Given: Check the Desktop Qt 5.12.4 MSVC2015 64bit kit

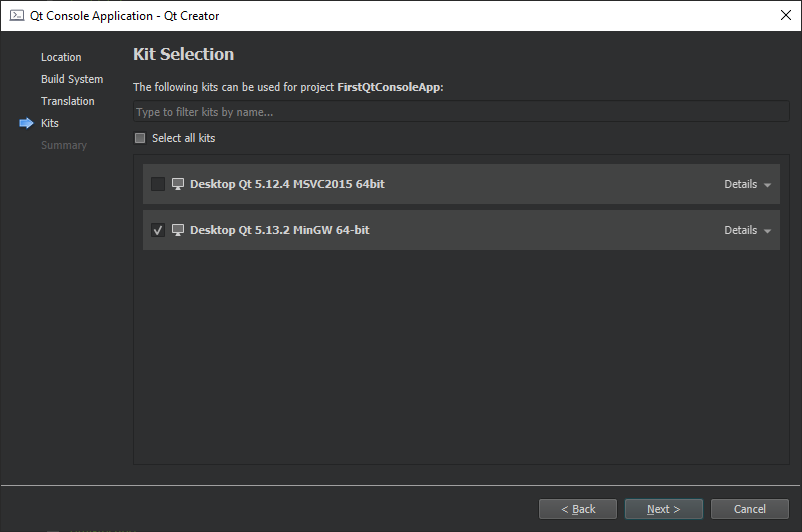Looking at the screenshot, I should click(158, 184).
